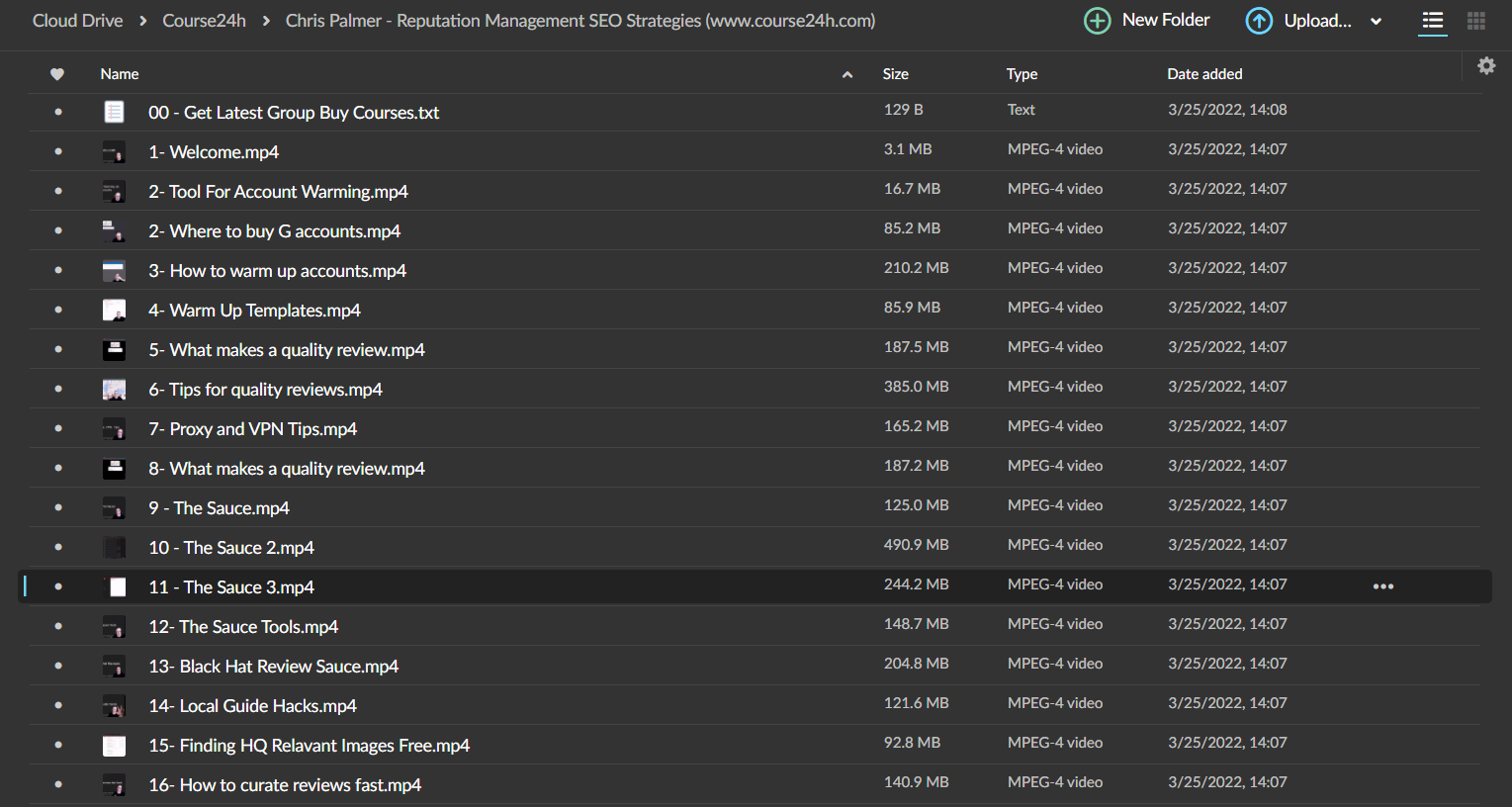Click the New Folder plus icon
Viewport: 1512px width, 807px height.
pyautogui.click(x=1098, y=21)
